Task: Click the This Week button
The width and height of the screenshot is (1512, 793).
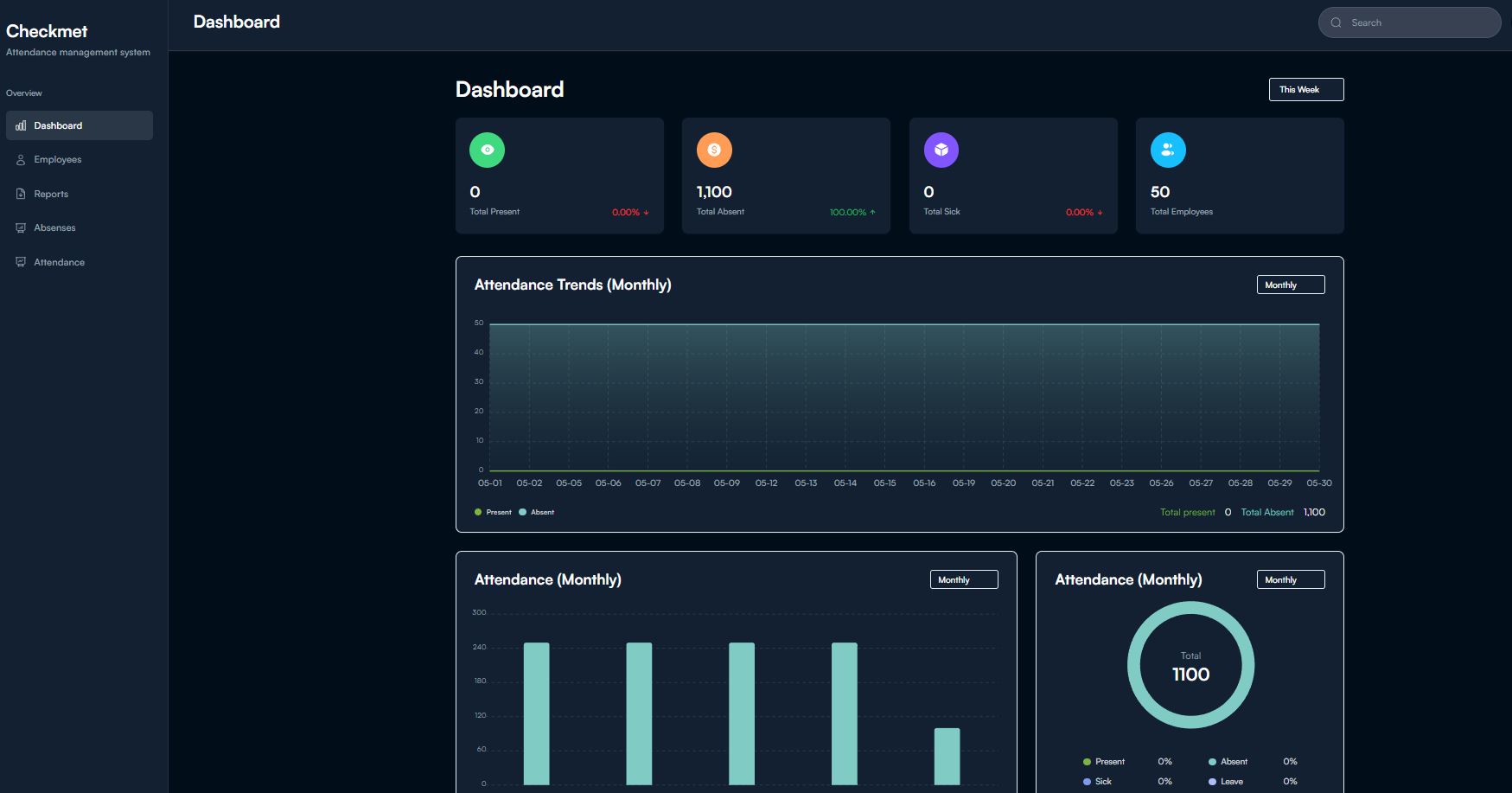Action: click(1306, 89)
